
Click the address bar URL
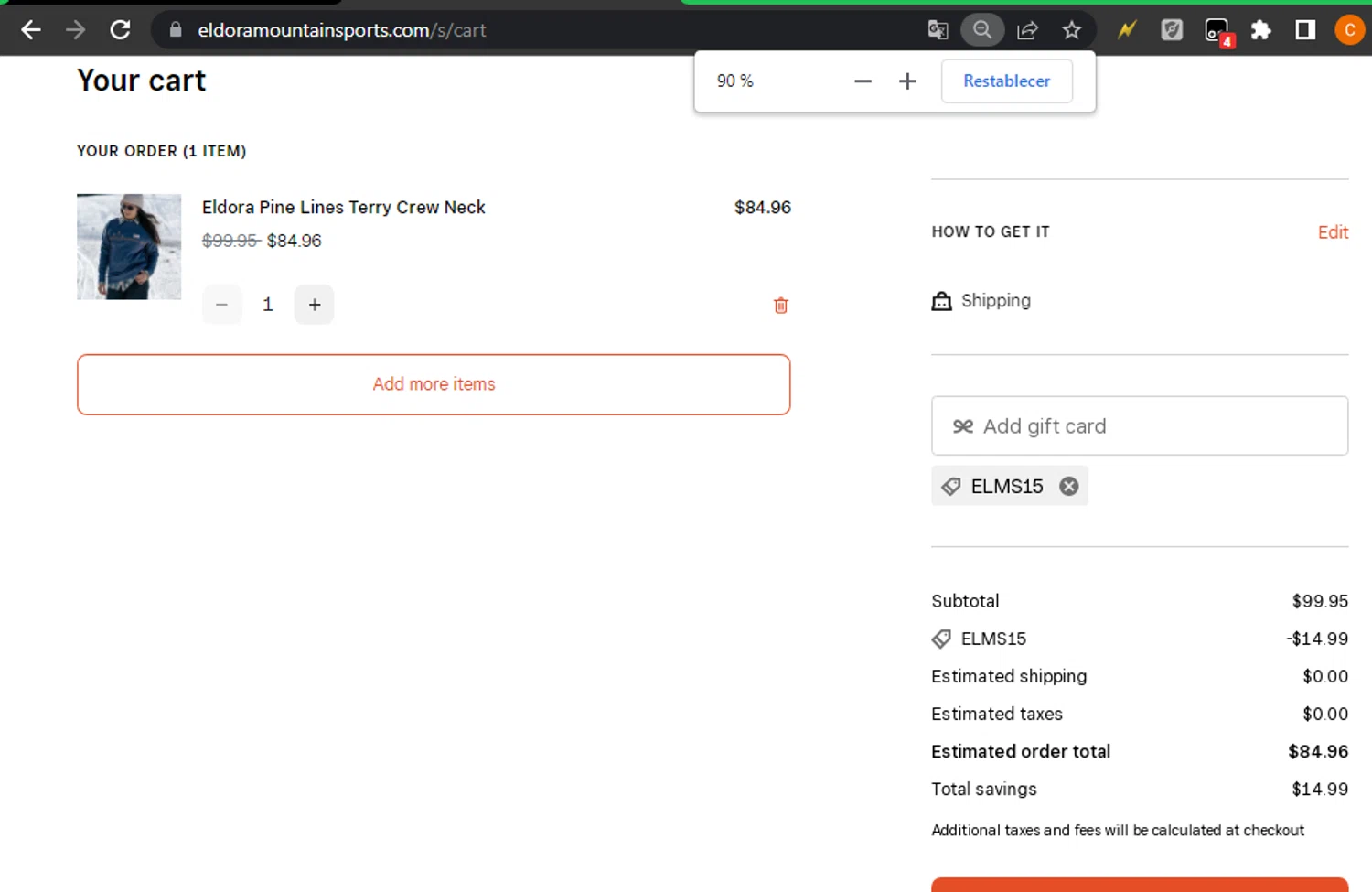click(342, 30)
